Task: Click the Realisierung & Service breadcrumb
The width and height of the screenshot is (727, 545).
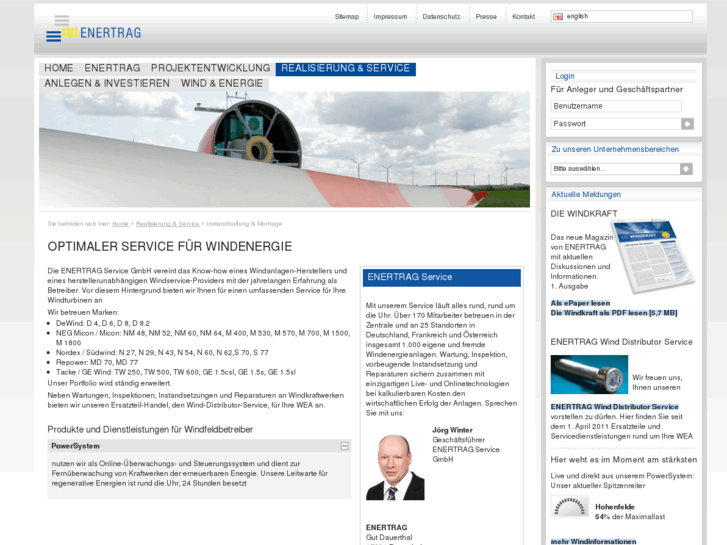Action: 167,224
